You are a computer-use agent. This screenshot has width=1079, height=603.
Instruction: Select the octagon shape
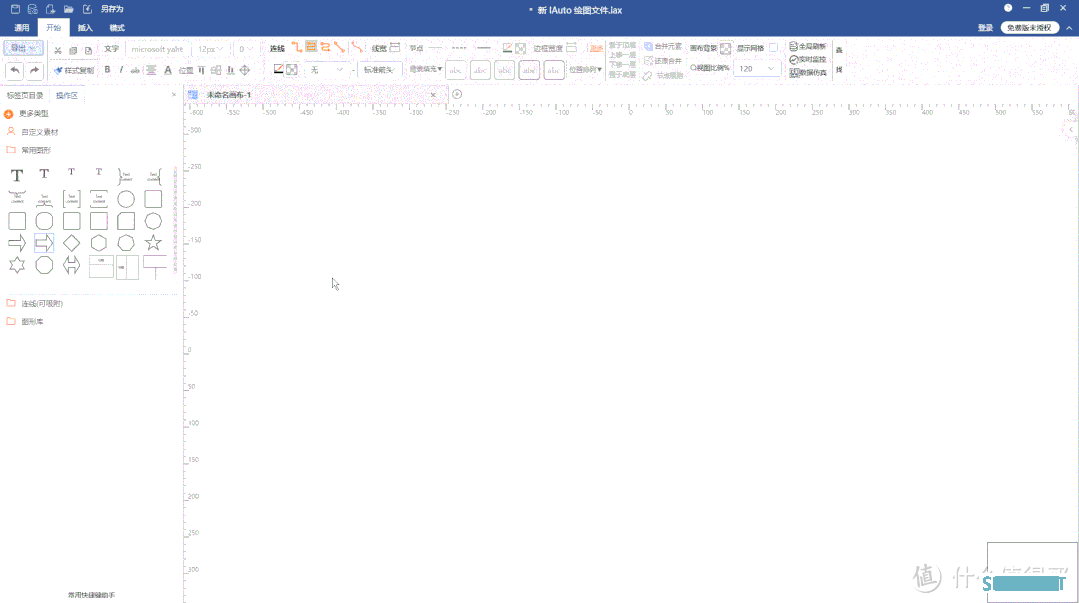44,265
